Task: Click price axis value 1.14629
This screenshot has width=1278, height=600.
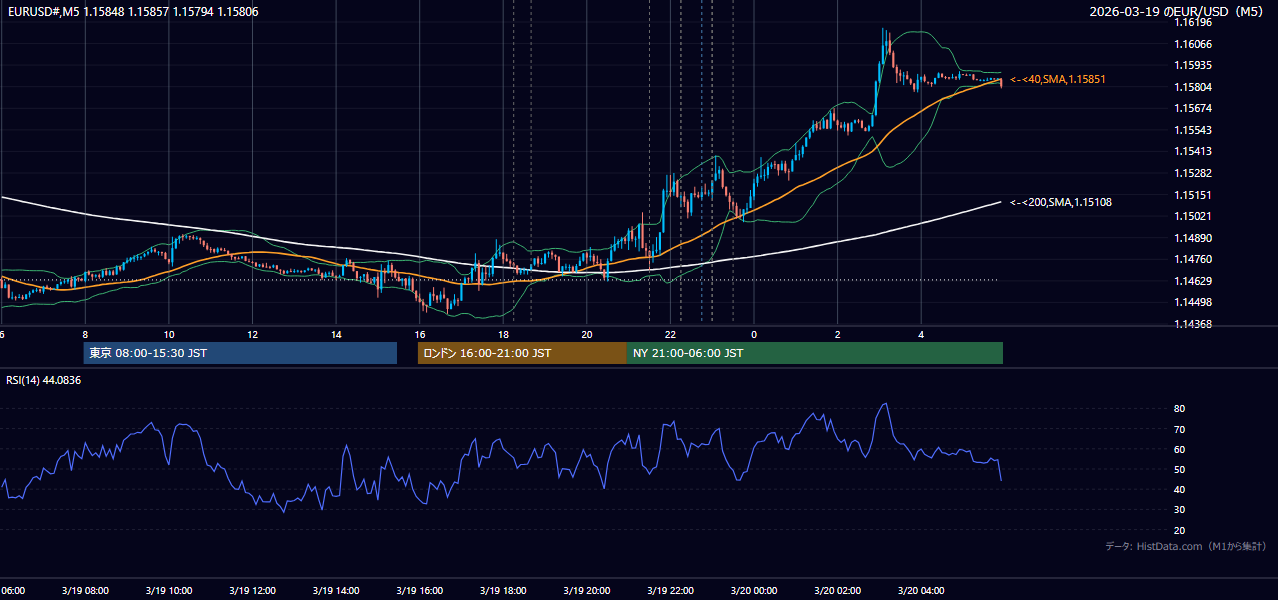Action: pyautogui.click(x=1192, y=281)
